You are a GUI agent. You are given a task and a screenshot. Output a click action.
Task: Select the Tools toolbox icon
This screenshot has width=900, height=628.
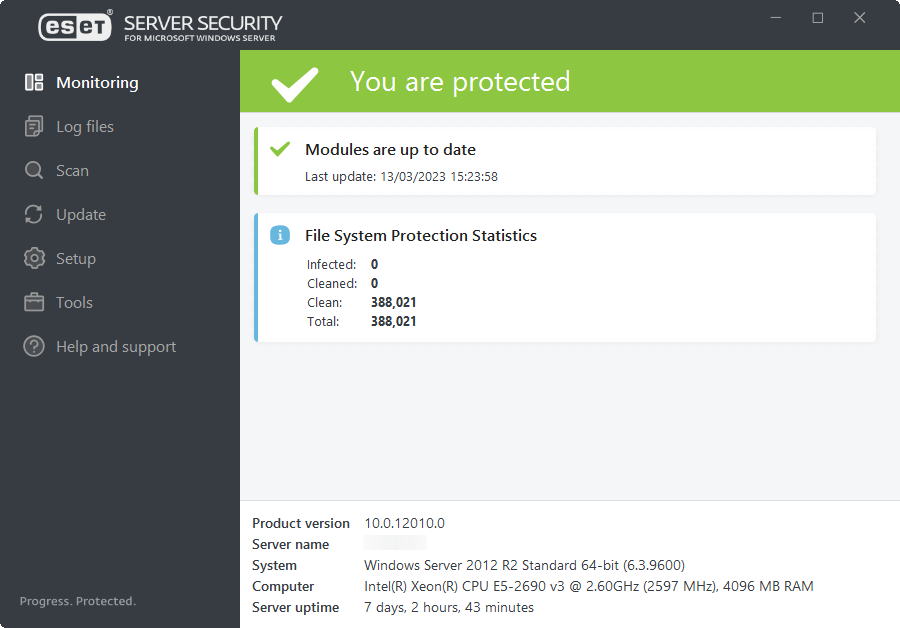(x=33, y=302)
